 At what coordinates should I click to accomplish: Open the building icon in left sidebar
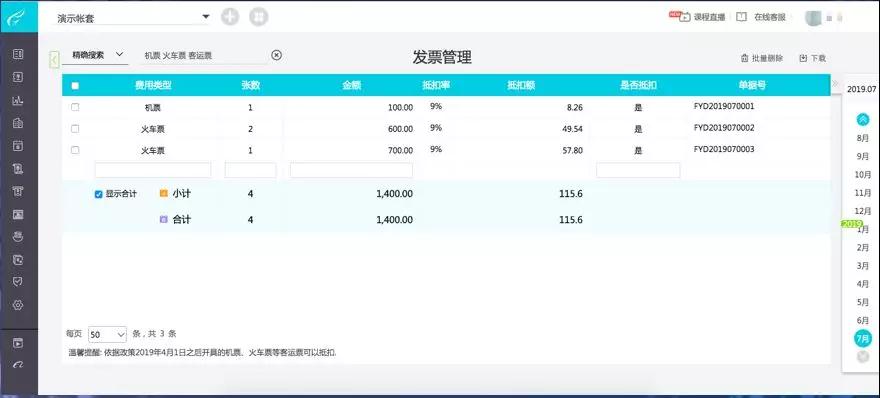pos(18,123)
